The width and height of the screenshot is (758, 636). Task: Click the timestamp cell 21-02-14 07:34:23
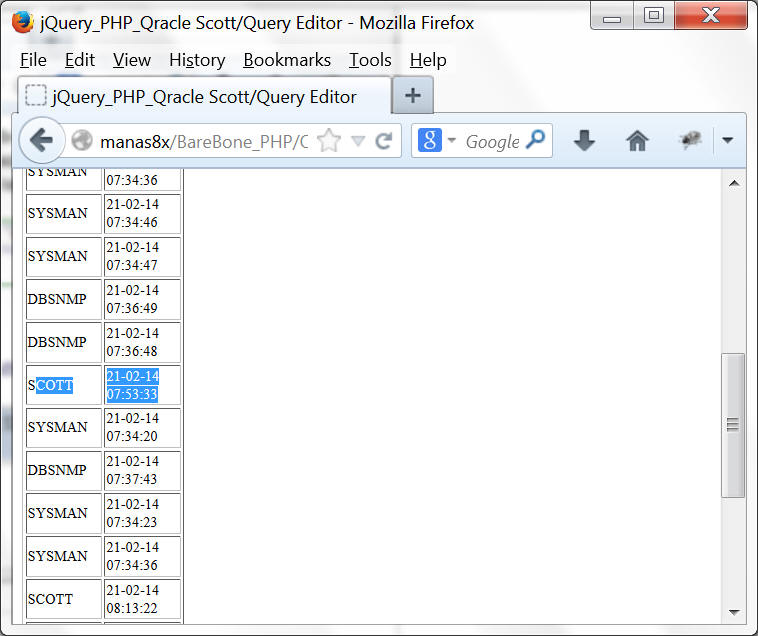[x=143, y=513]
